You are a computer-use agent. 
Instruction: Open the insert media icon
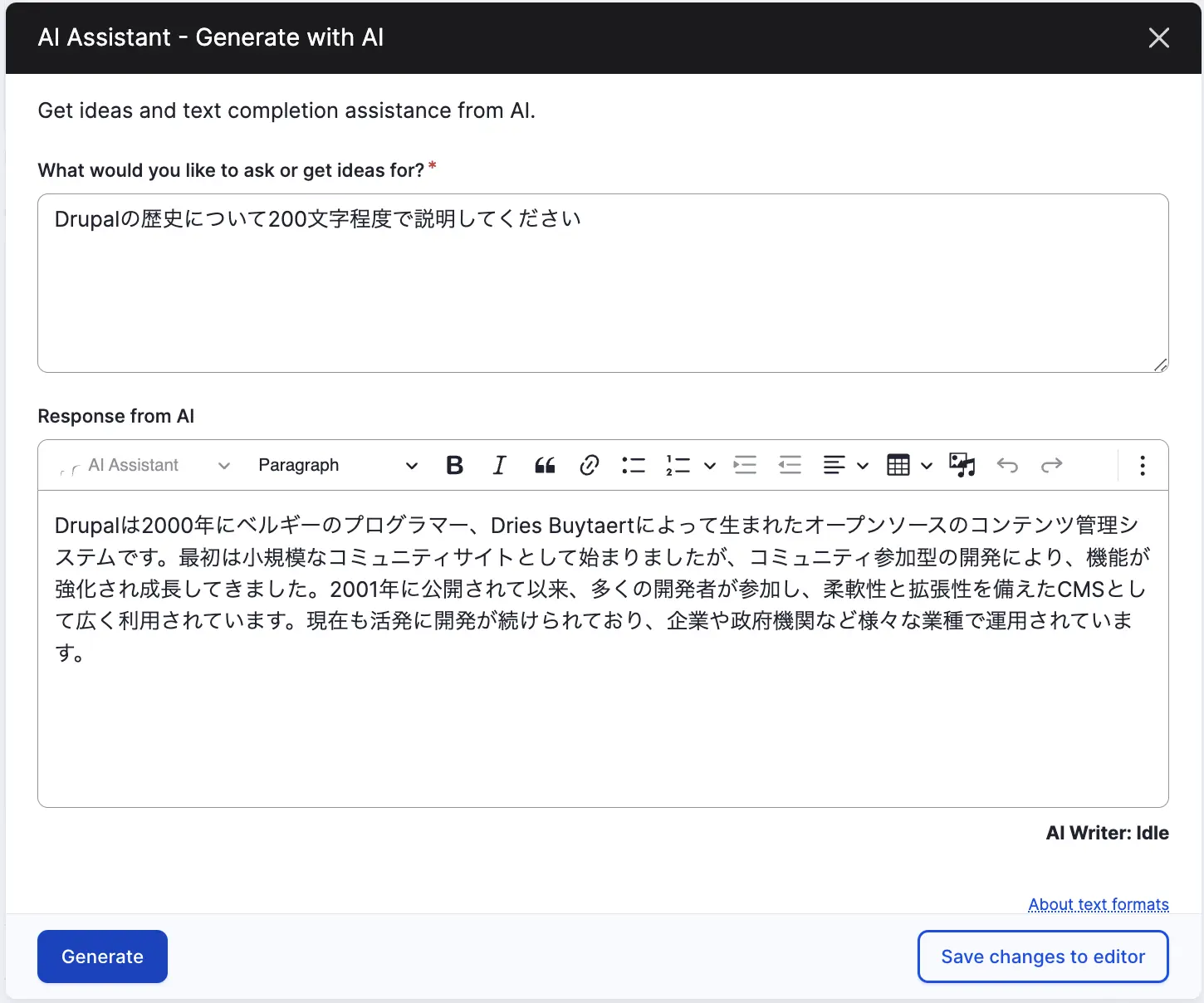(962, 466)
